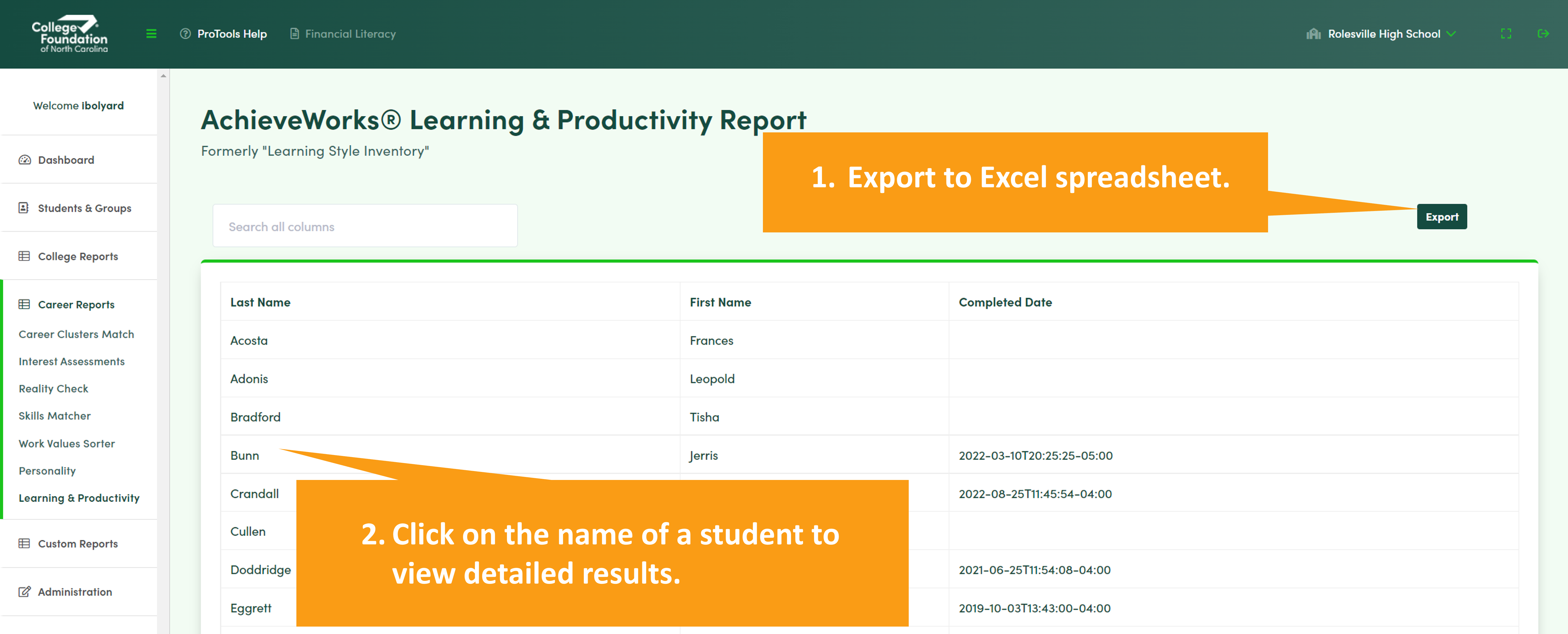Viewport: 1568px width, 634px height.
Task: Click first name Leopold
Action: tap(712, 379)
